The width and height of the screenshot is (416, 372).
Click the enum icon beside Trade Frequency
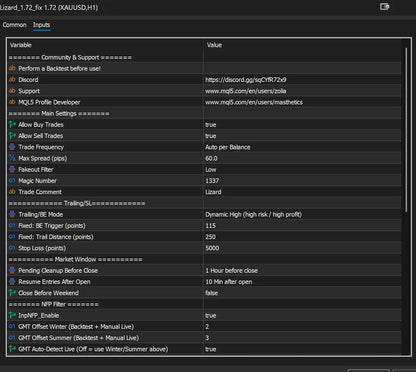point(12,147)
